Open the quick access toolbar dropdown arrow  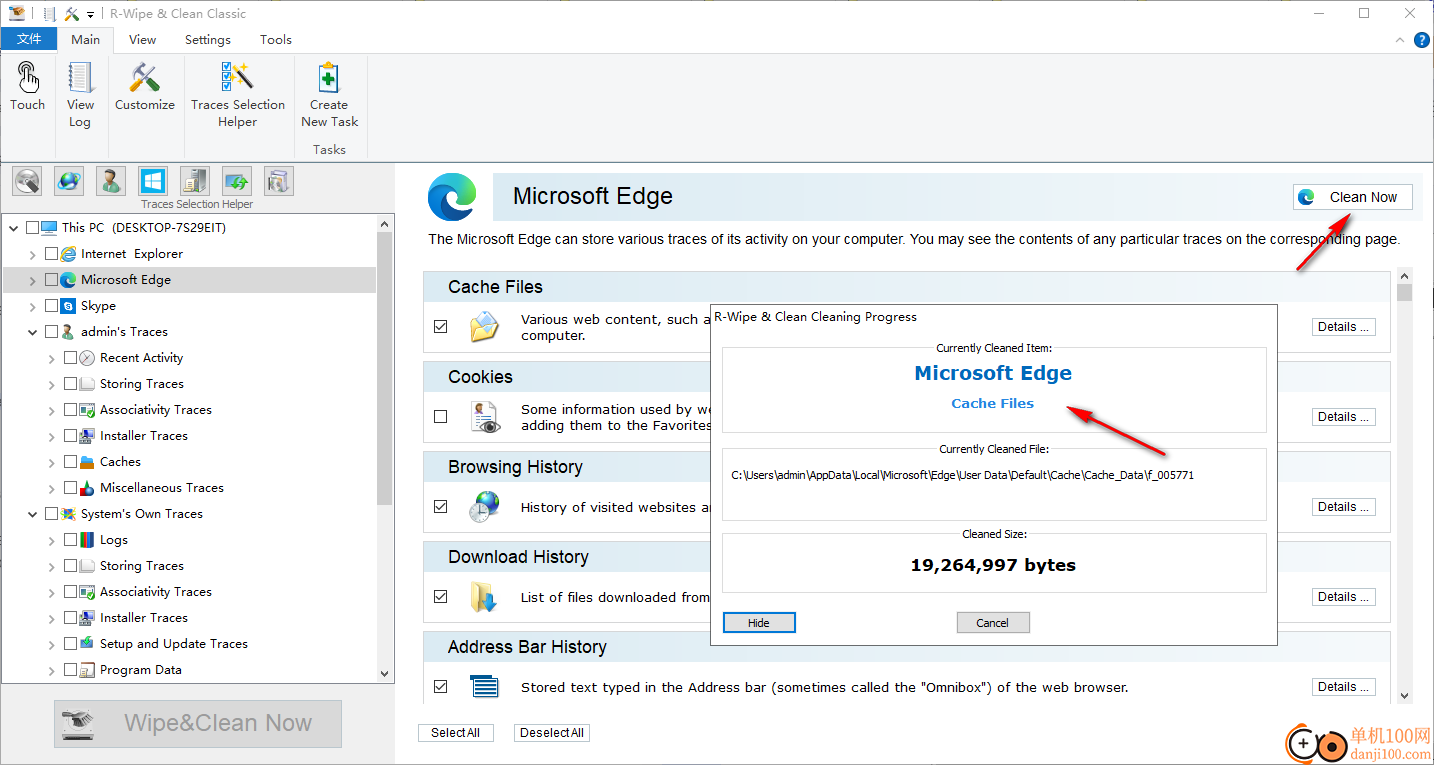tap(90, 14)
